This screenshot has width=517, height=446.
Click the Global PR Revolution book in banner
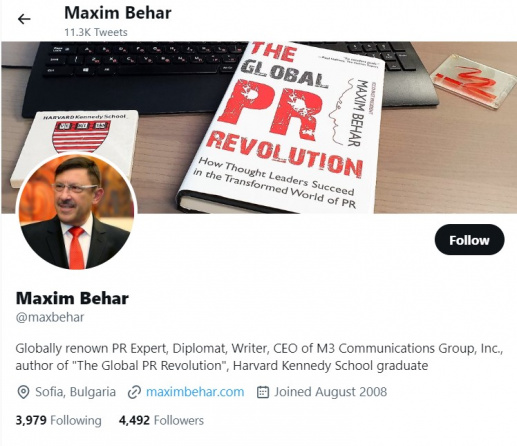click(x=280, y=128)
